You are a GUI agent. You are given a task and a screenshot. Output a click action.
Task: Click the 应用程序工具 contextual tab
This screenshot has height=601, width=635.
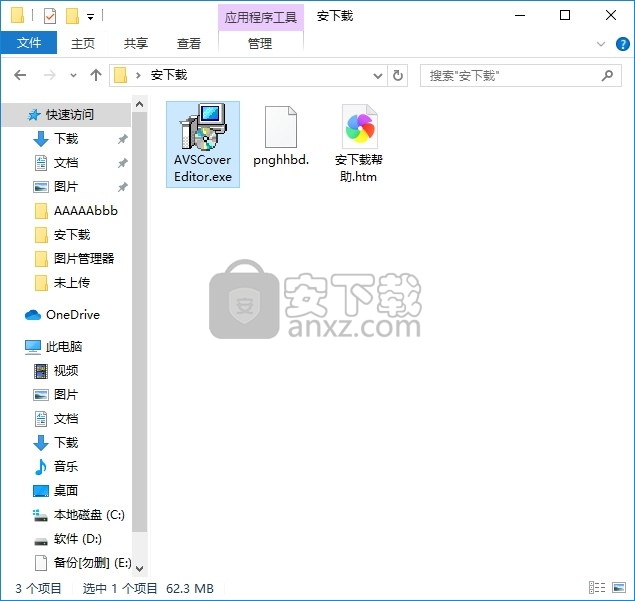[x=261, y=17]
